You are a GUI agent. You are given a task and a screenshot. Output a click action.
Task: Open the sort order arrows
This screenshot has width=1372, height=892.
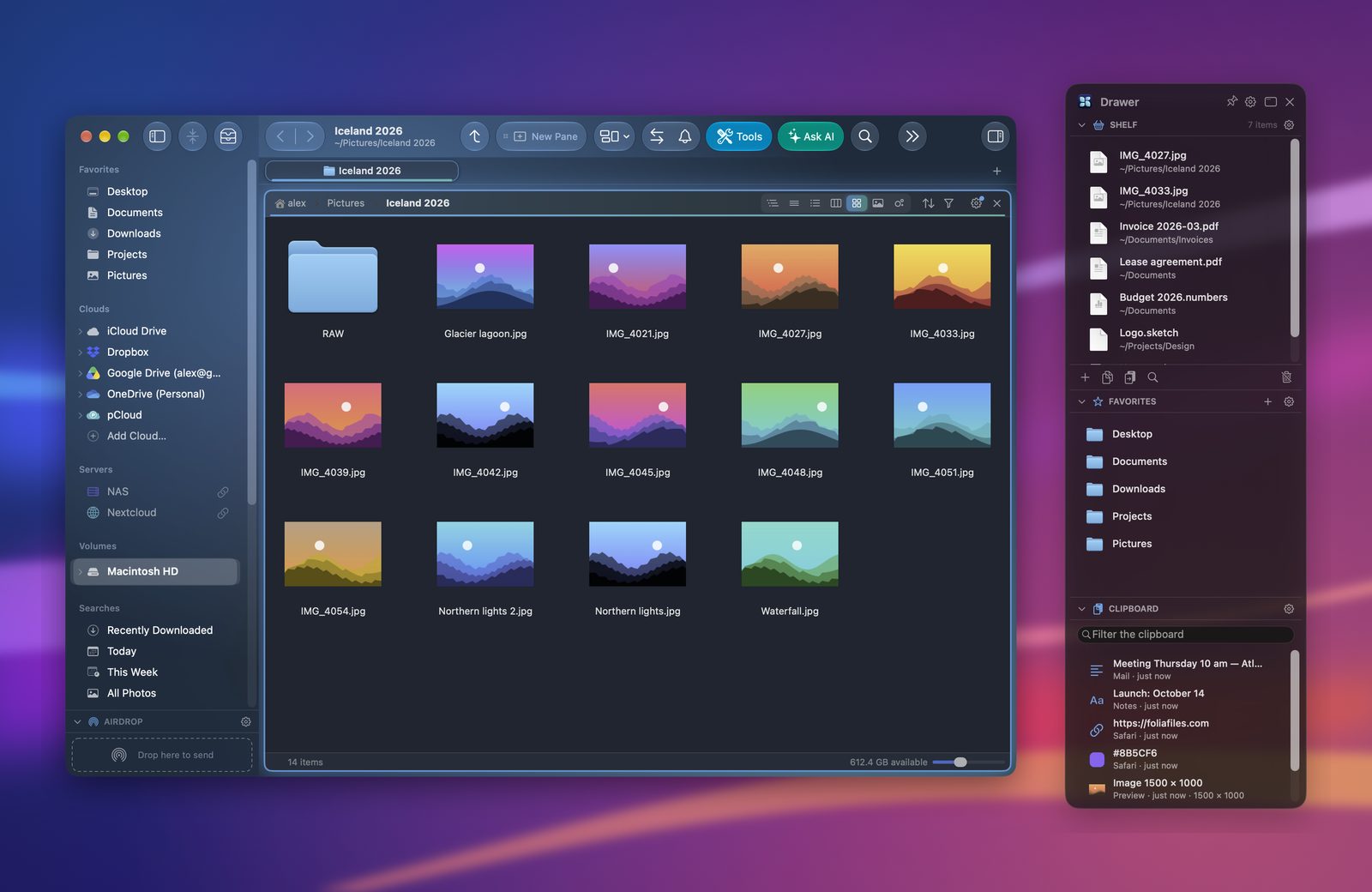click(x=928, y=203)
